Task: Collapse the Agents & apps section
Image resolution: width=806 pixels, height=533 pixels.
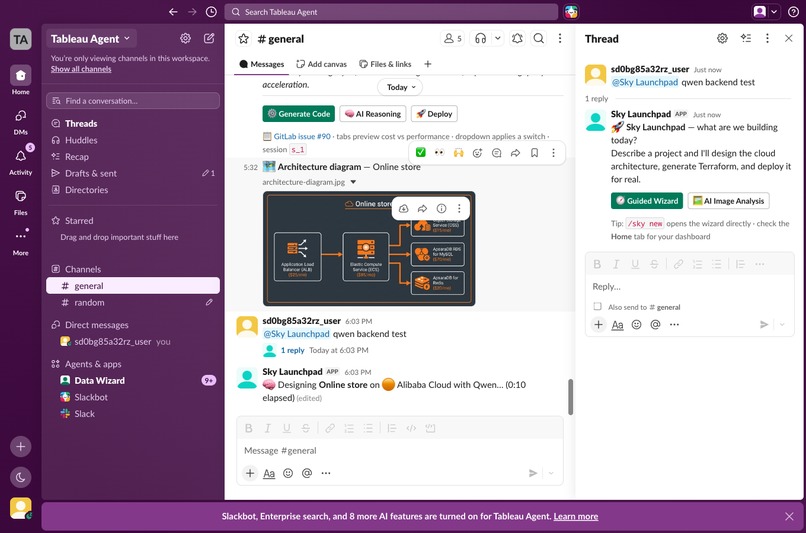Action: (x=93, y=364)
